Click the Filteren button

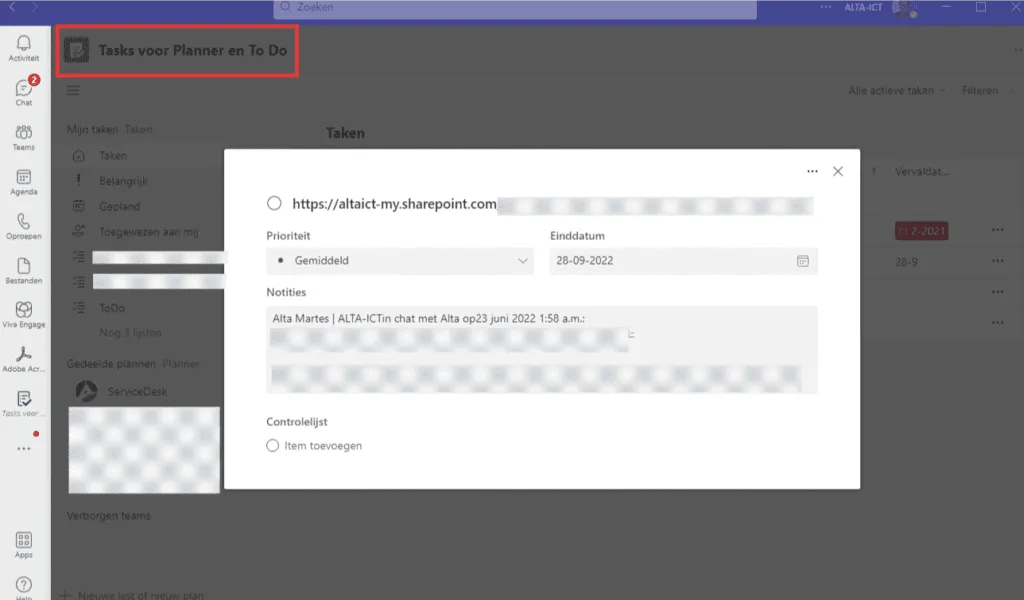click(983, 90)
